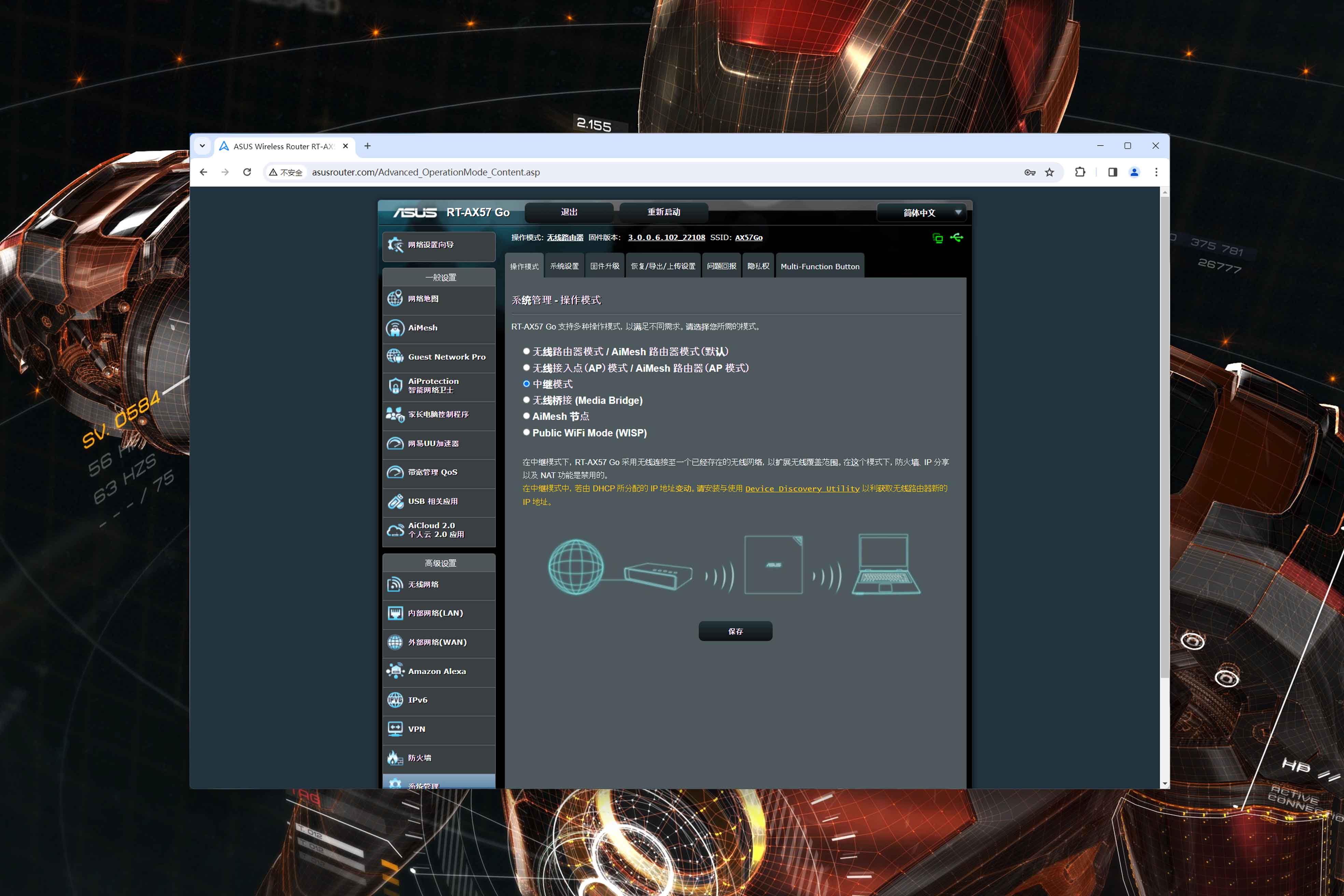The width and height of the screenshot is (1344, 896).
Task: Open the Amazon Alexa icon
Action: [x=395, y=671]
